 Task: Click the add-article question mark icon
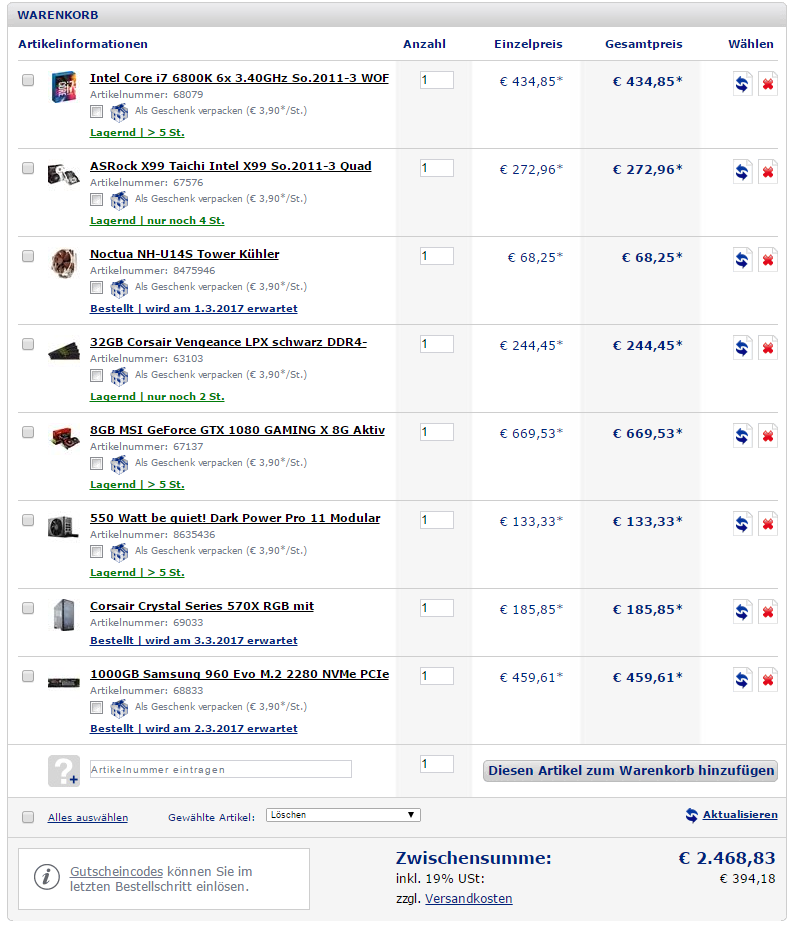[x=64, y=771]
